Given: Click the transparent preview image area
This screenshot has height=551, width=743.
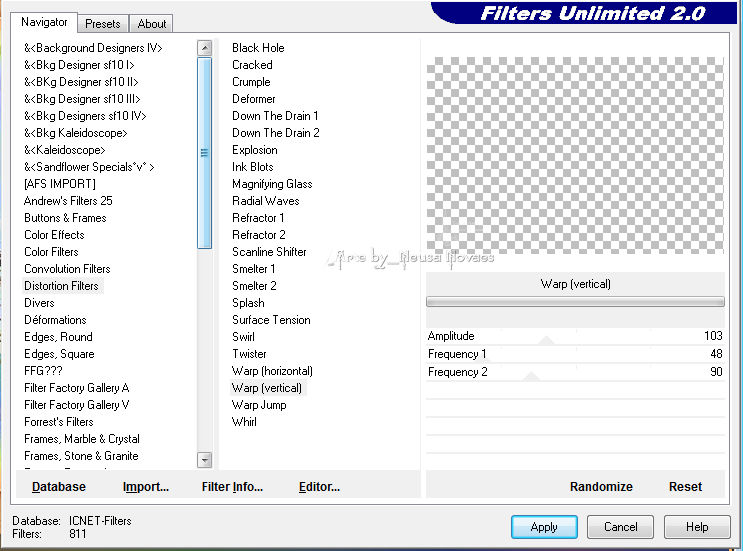Looking at the screenshot, I should click(x=575, y=155).
